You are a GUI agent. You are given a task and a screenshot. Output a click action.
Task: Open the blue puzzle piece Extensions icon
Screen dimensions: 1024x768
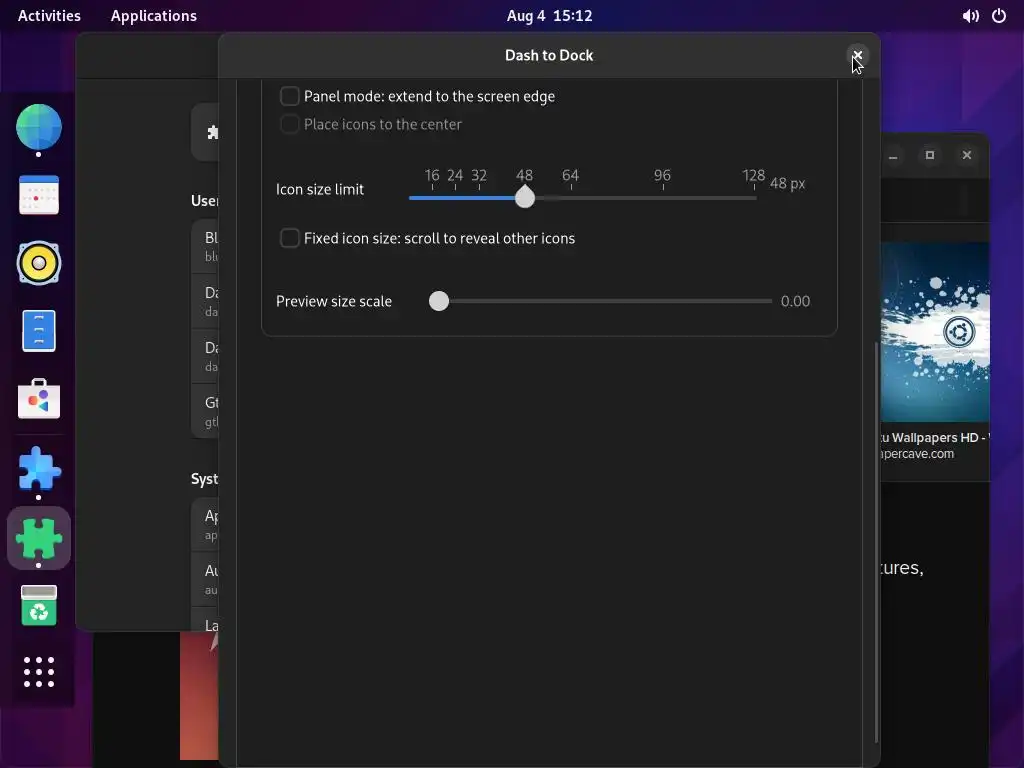39,468
